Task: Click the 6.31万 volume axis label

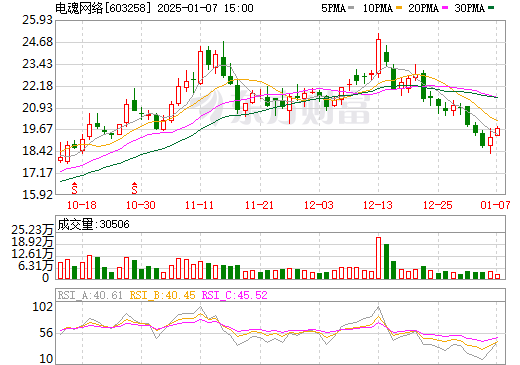Action: [36, 266]
